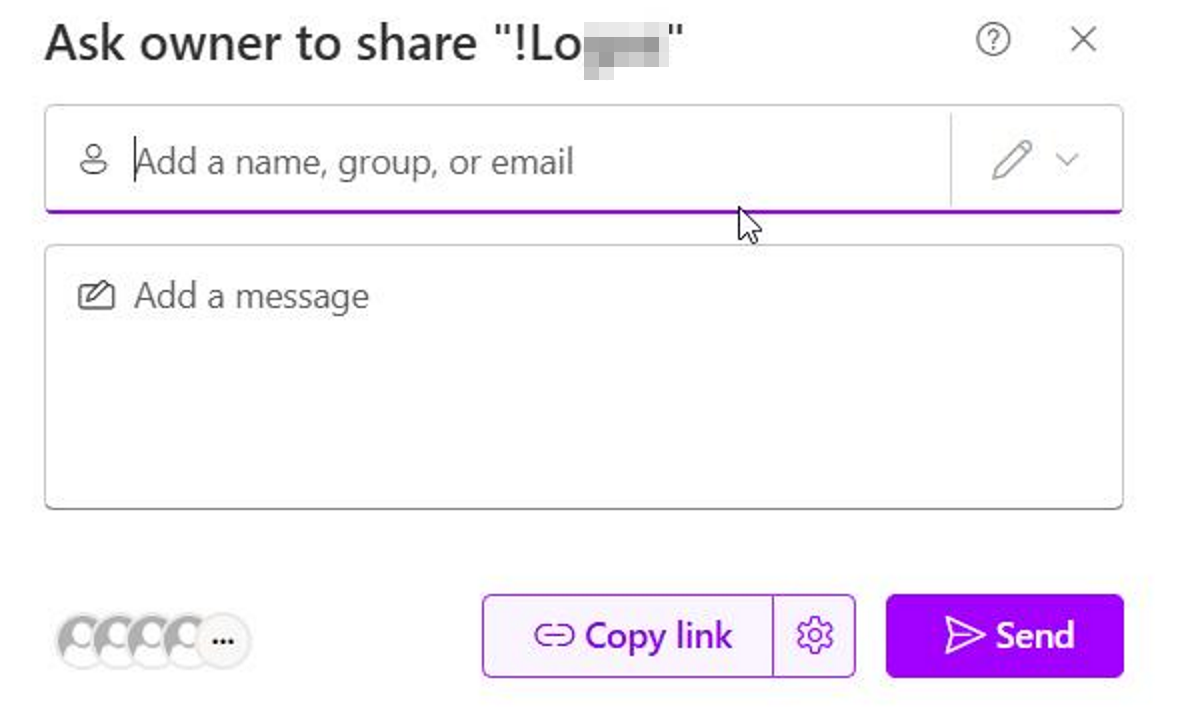The height and width of the screenshot is (718, 1182).
Task: Click the paper plane icon on Send
Action: pyautogui.click(x=964, y=636)
